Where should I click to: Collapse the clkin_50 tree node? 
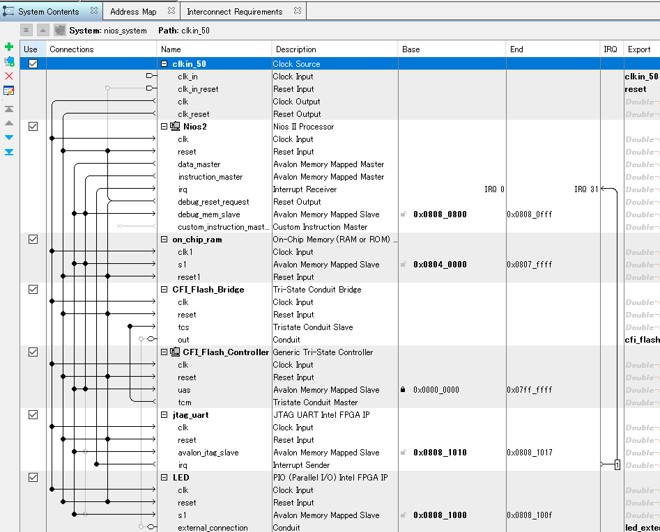[x=164, y=64]
